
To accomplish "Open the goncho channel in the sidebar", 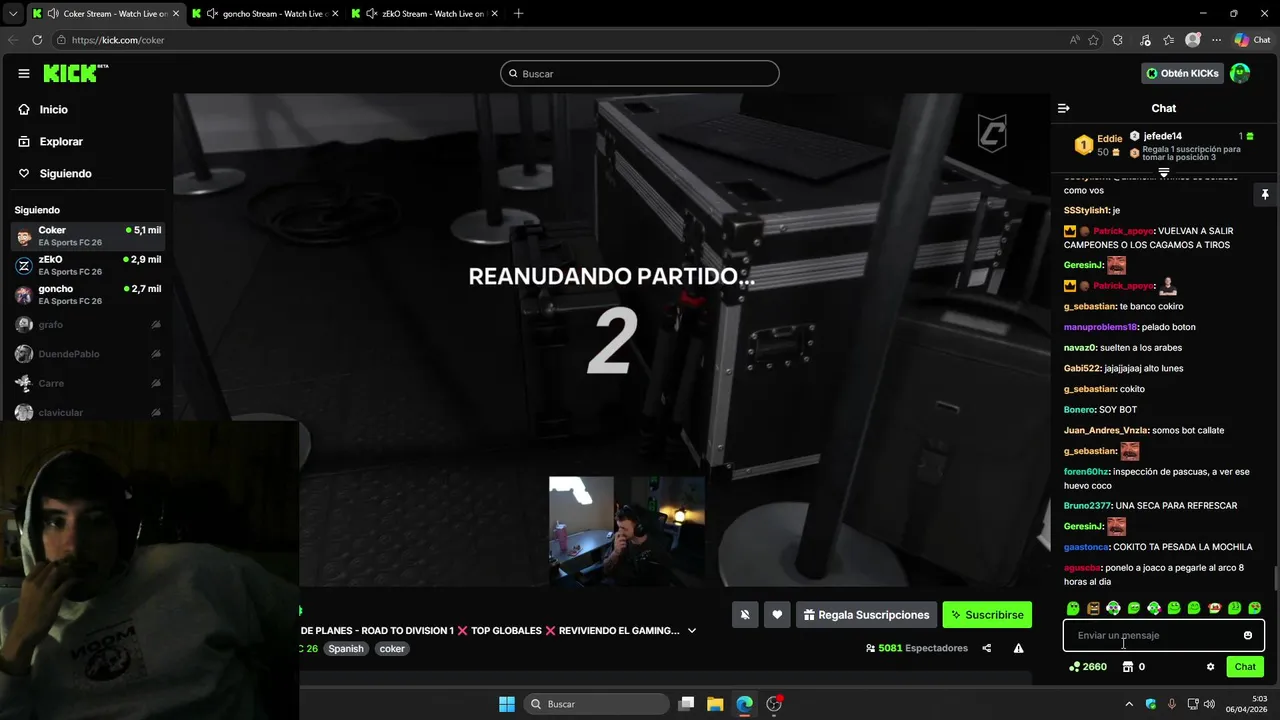I will coord(88,295).
